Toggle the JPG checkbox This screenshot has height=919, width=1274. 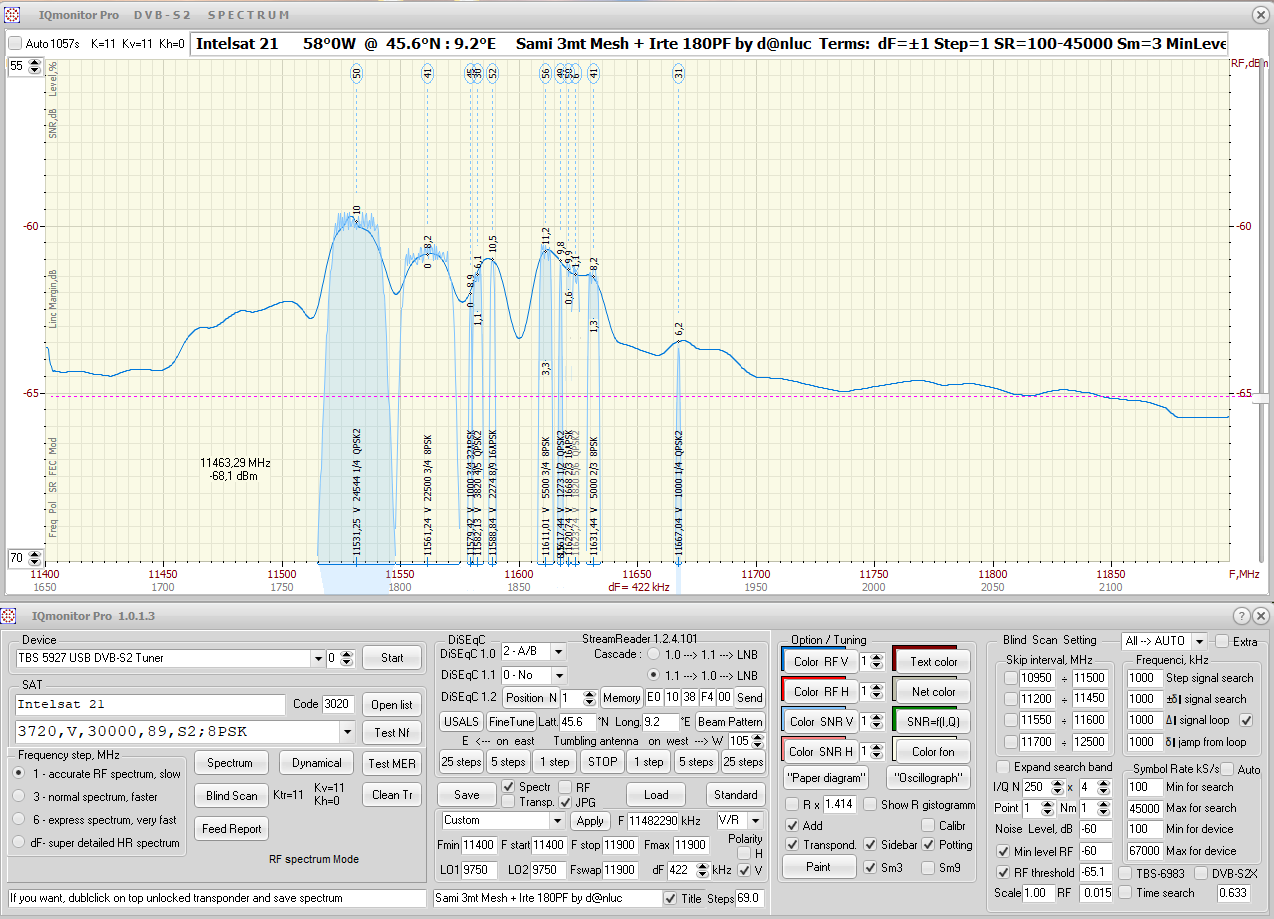pos(565,802)
